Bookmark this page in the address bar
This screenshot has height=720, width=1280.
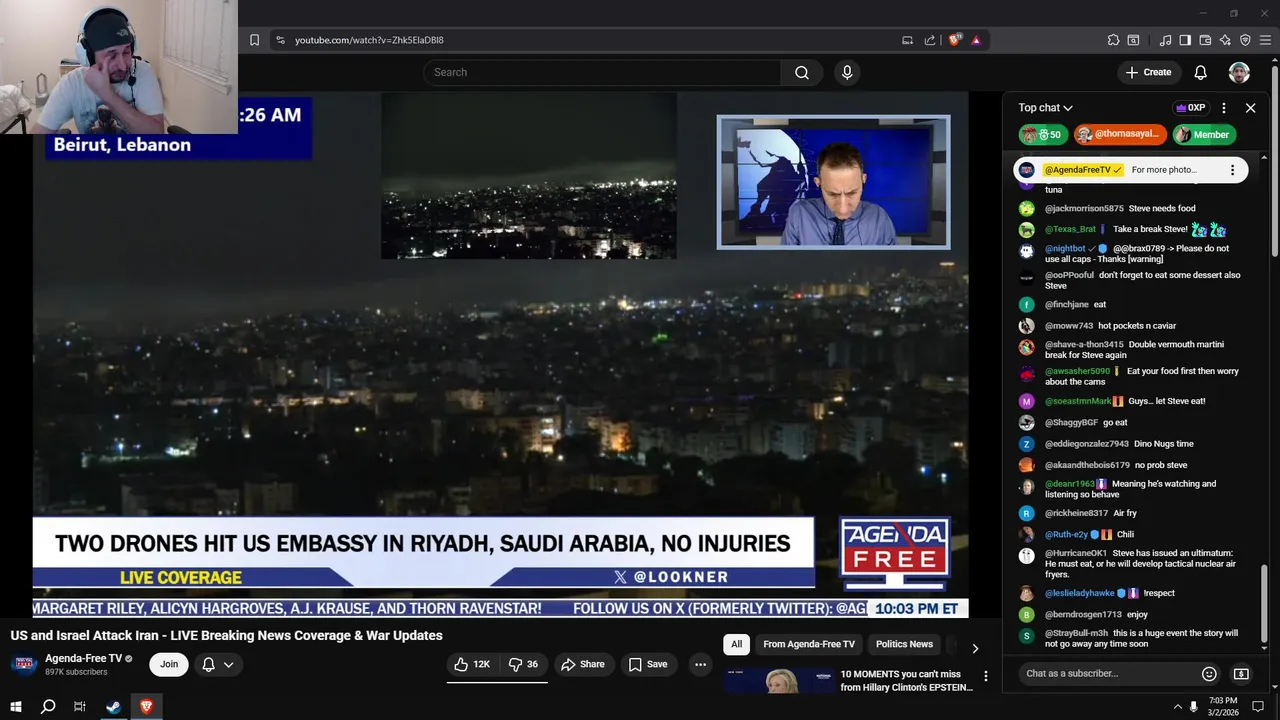coord(254,40)
